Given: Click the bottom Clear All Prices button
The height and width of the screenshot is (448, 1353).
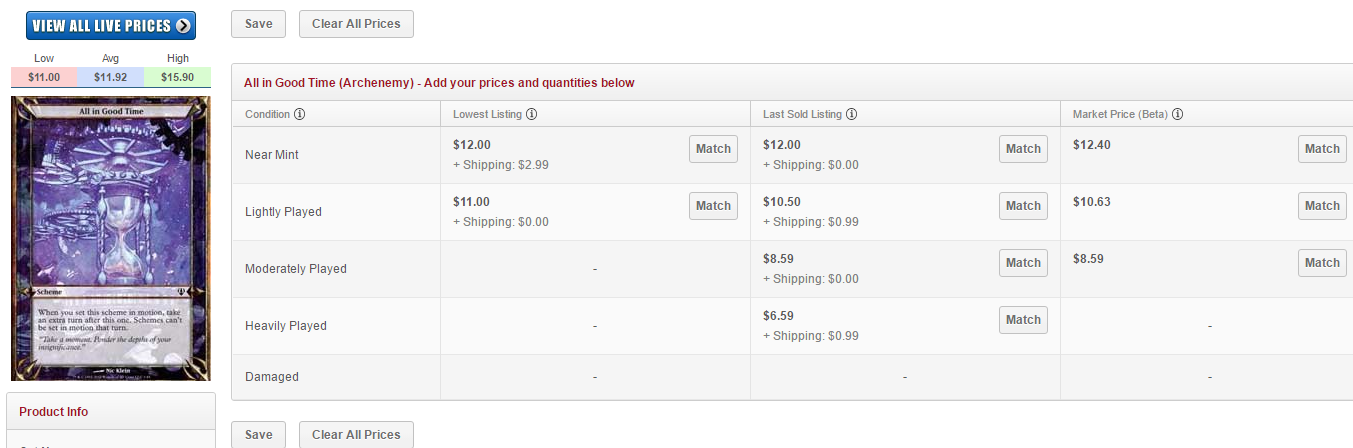Looking at the screenshot, I should [356, 435].
